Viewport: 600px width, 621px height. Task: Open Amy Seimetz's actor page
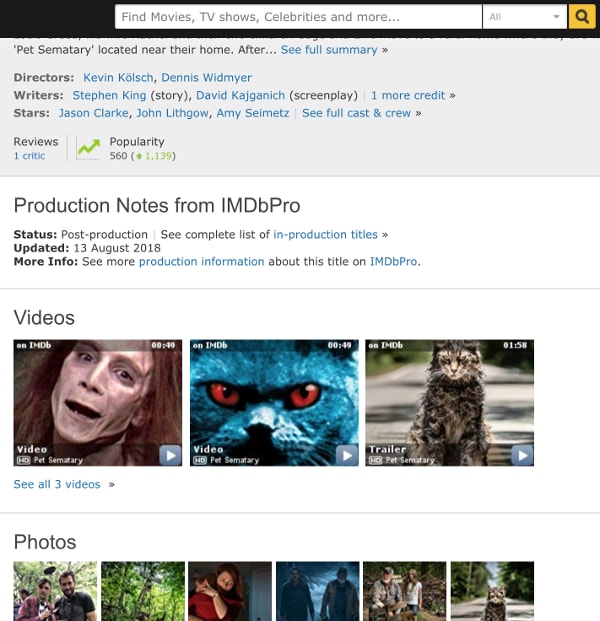click(x=253, y=113)
